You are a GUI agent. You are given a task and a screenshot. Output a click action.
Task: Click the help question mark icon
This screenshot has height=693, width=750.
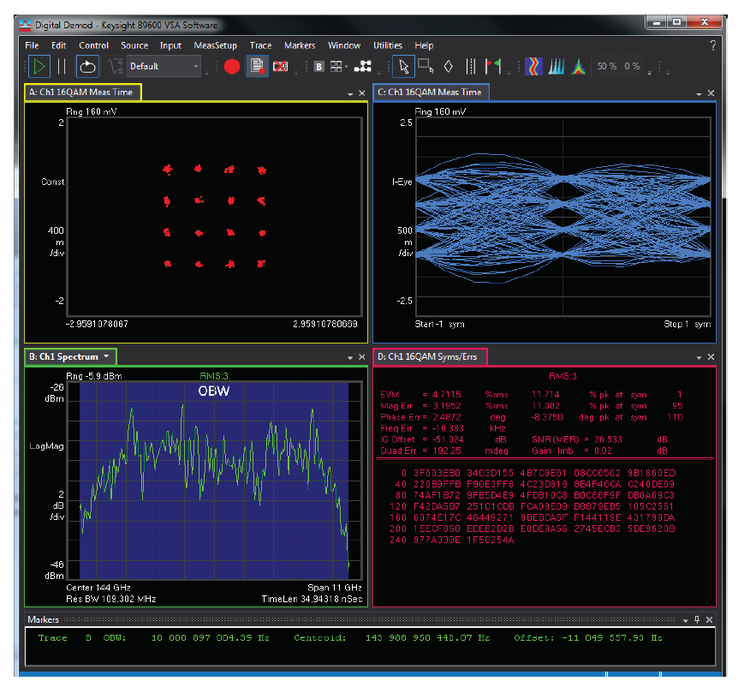713,46
